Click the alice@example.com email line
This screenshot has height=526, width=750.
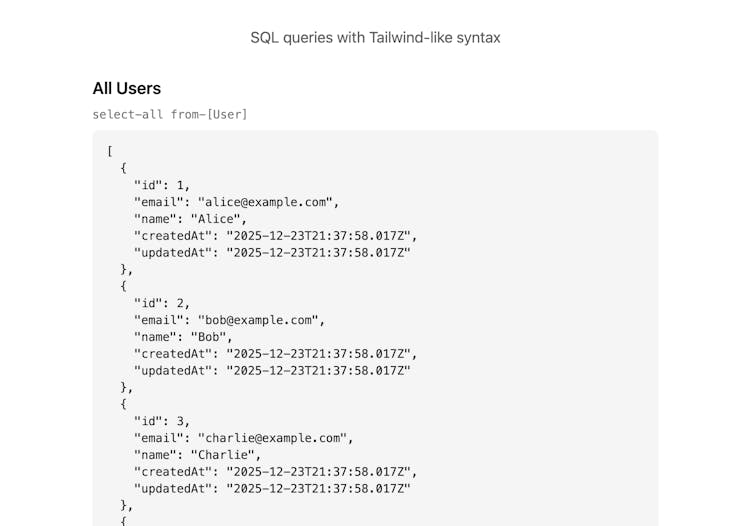(x=237, y=202)
